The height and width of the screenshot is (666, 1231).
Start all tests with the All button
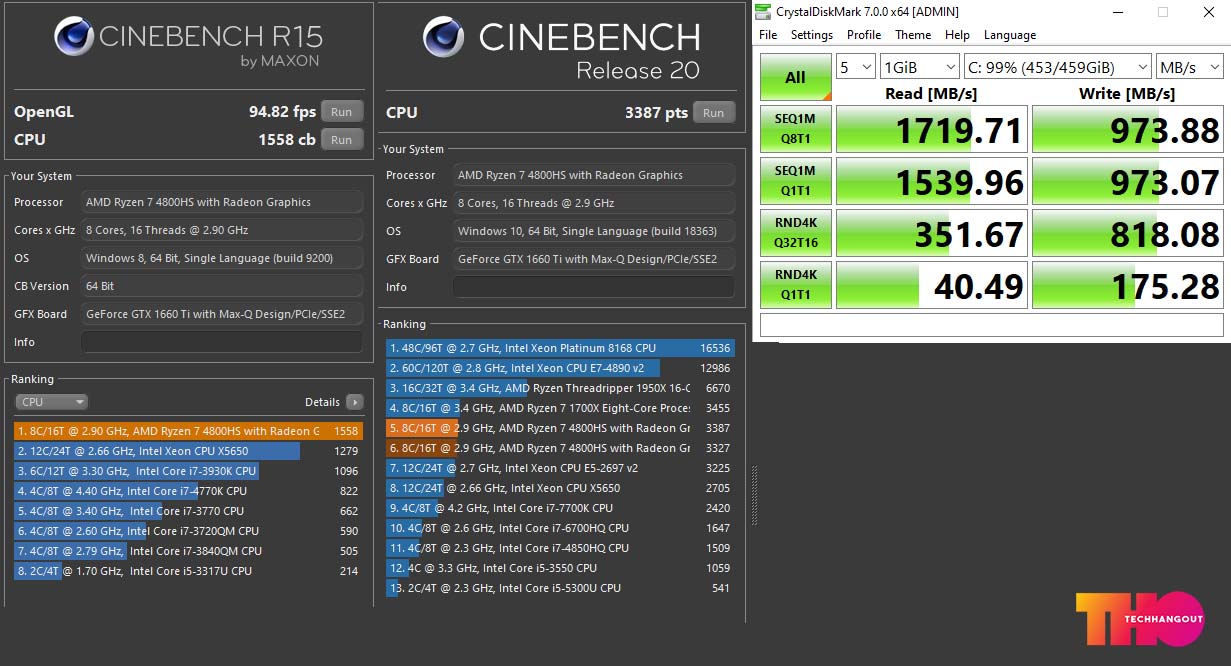coord(795,77)
